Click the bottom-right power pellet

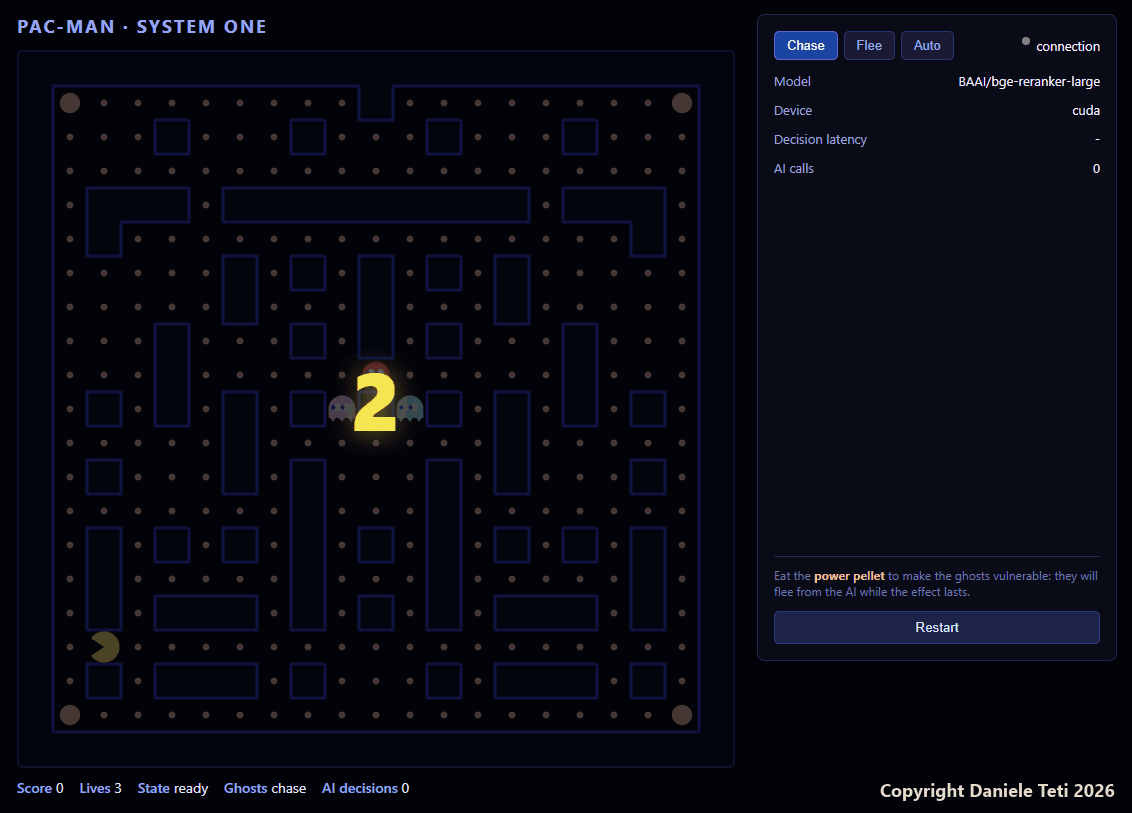(682, 715)
